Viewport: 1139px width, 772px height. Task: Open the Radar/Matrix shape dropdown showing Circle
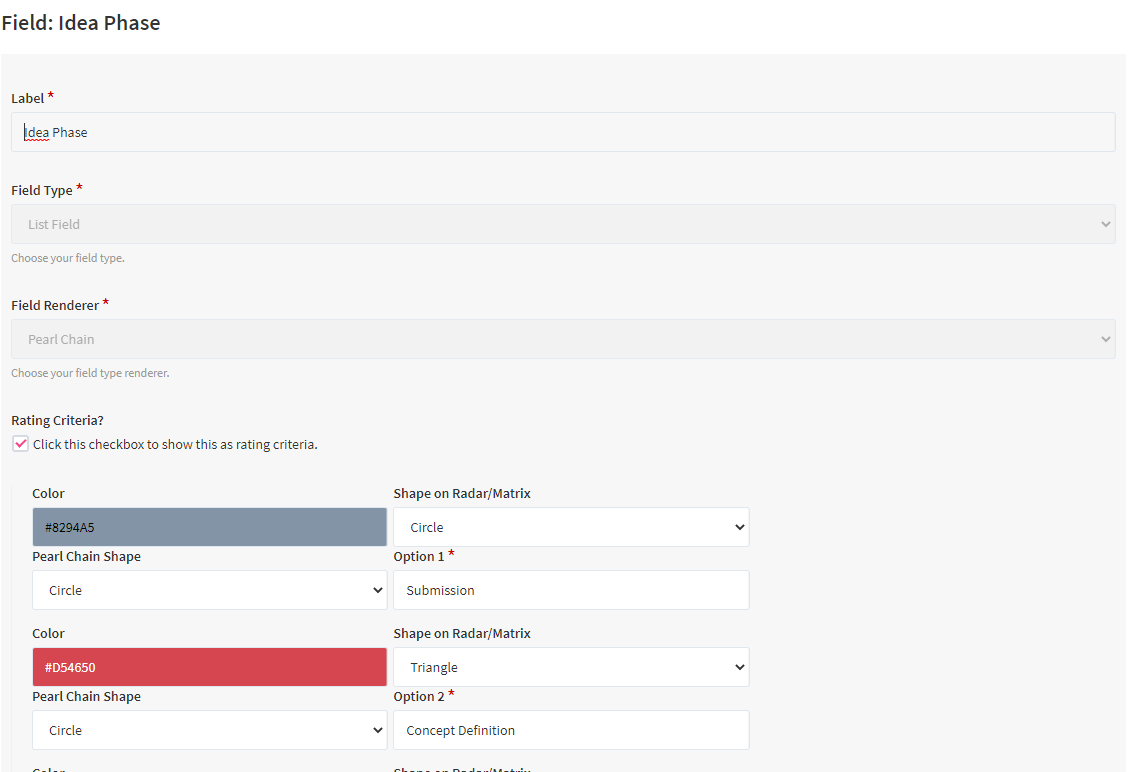click(570, 527)
